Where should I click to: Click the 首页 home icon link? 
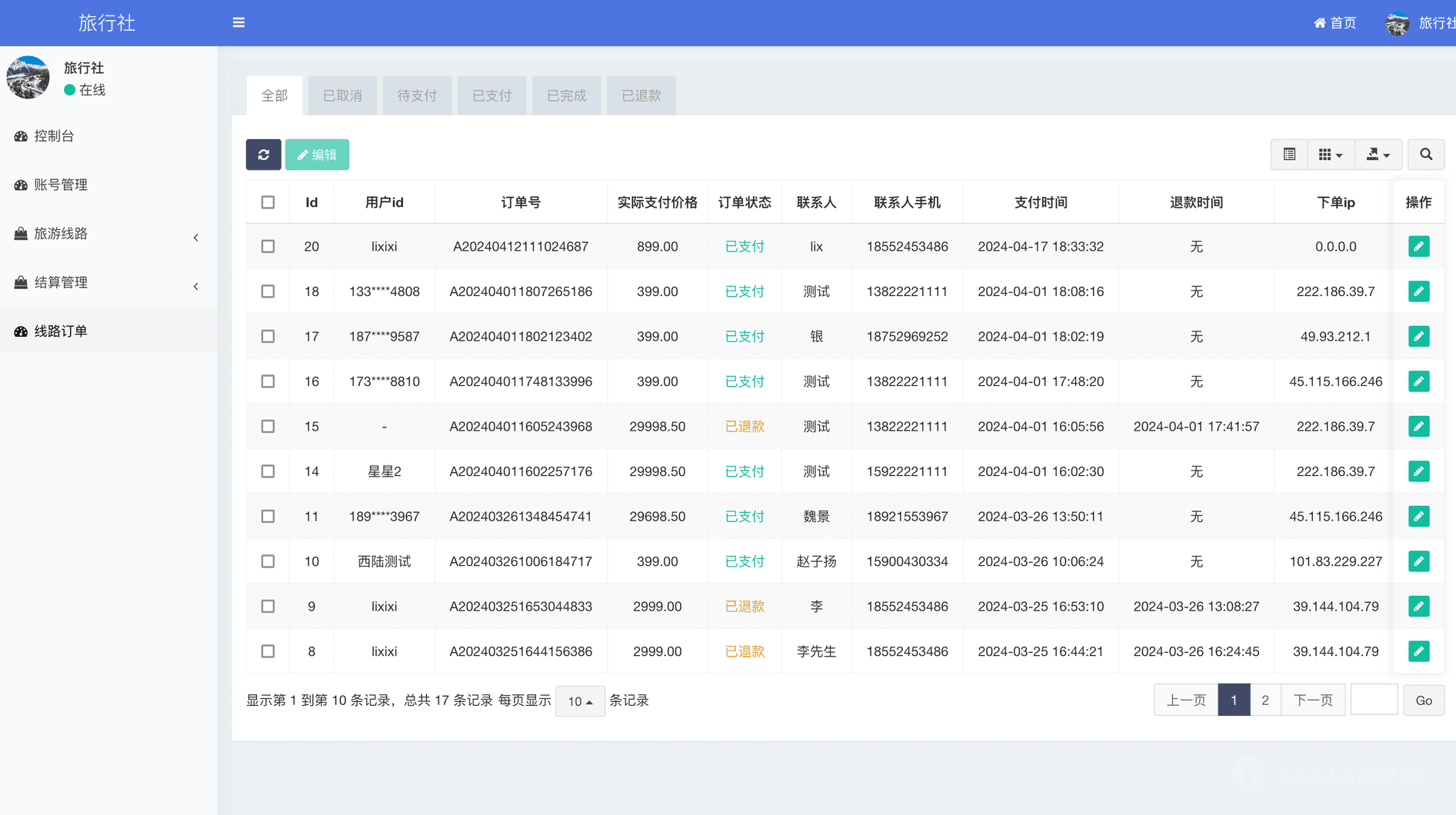click(1334, 23)
